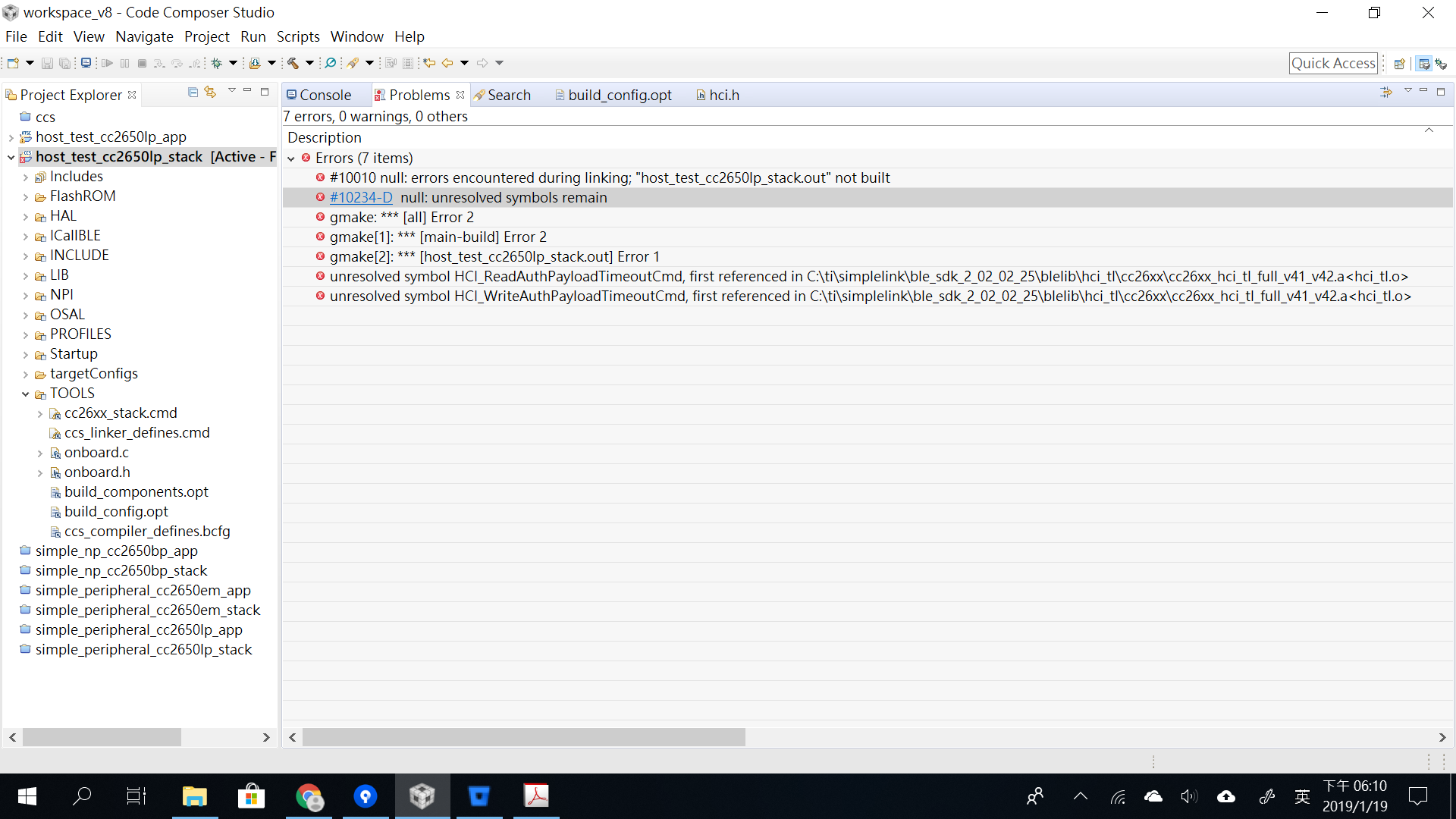Click the #10234-D error link

click(361, 197)
